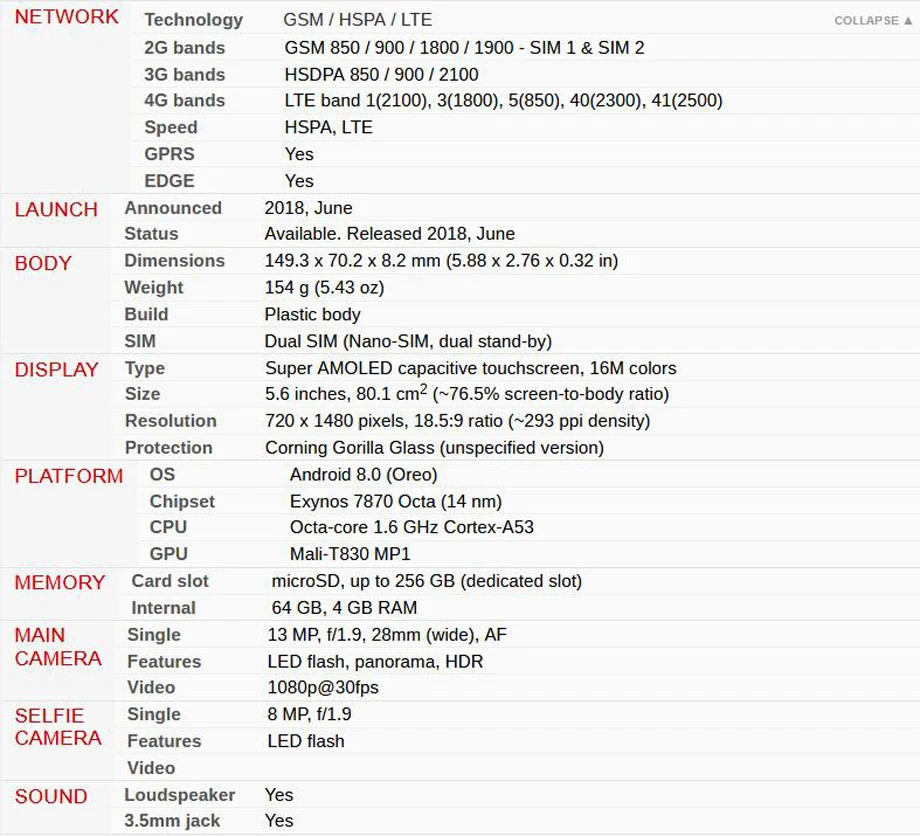Click the 4G bands label
The image size is (920, 836).
pyautogui.click(x=184, y=100)
